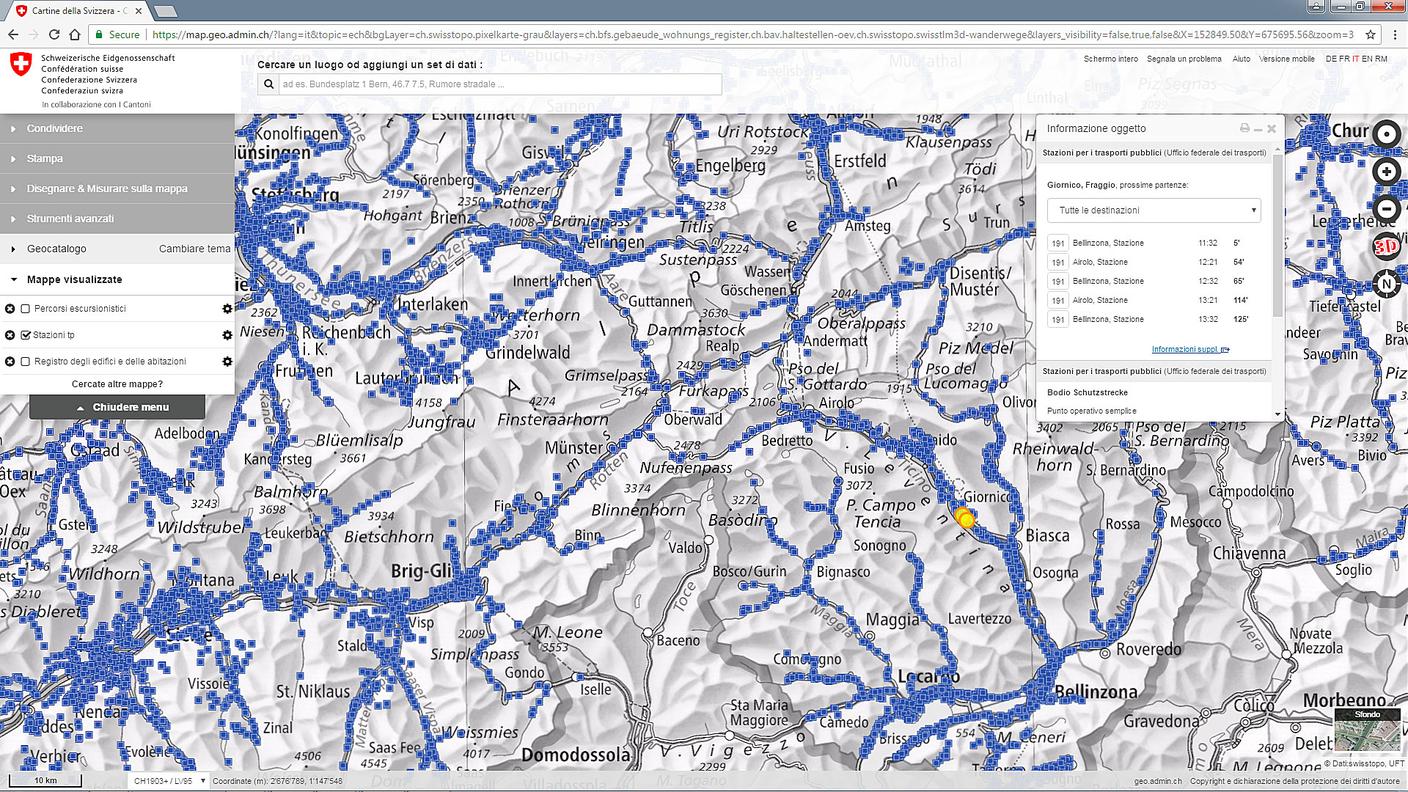Bookmark this page with the star icon
This screenshot has height=792, width=1408.
coord(1370,34)
